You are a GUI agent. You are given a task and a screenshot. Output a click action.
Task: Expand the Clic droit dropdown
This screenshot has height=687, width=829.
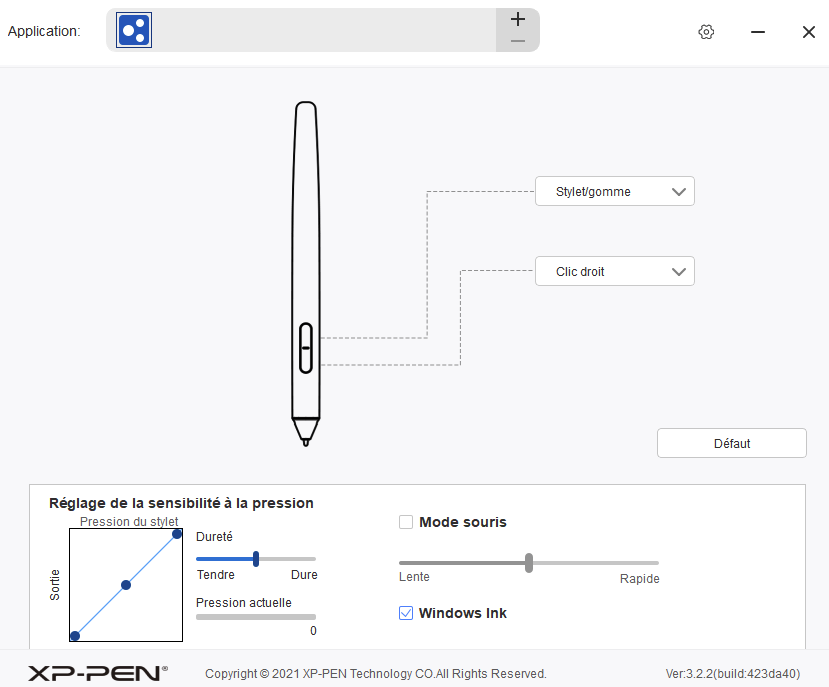coord(614,272)
